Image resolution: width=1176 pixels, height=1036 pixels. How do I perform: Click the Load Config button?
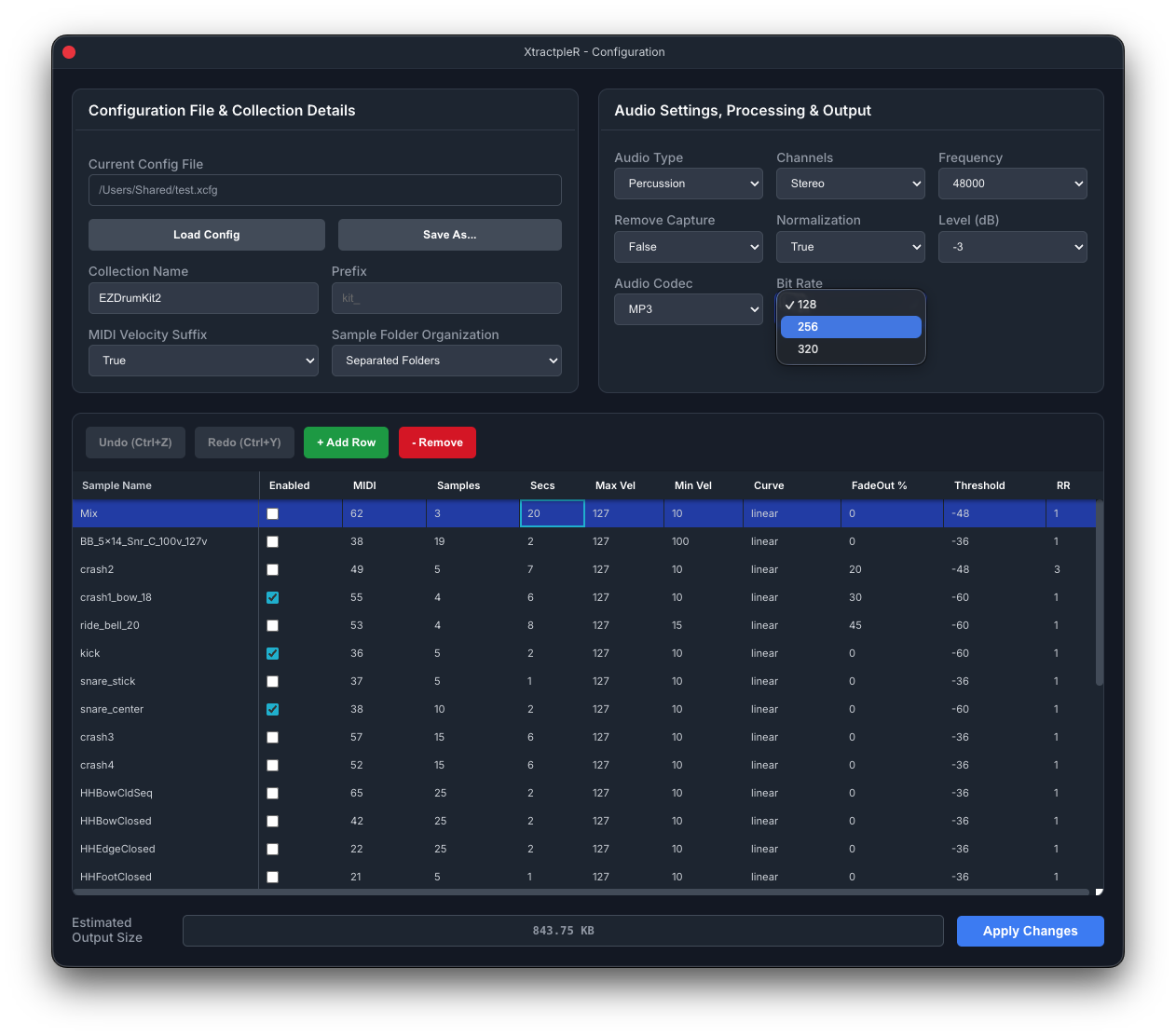pos(206,234)
